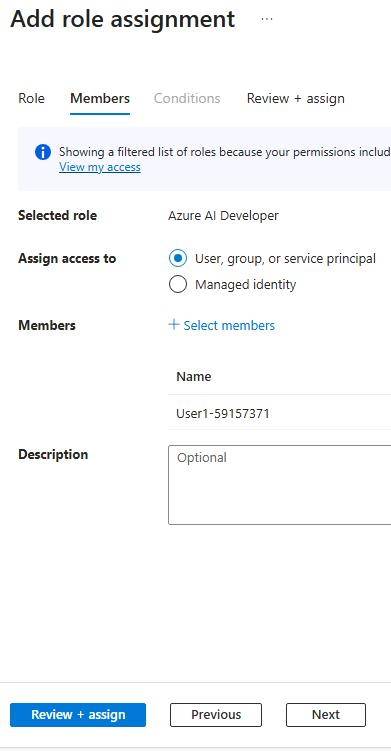Click the blue info icon in banner
This screenshot has height=751, width=391.
coord(43,152)
